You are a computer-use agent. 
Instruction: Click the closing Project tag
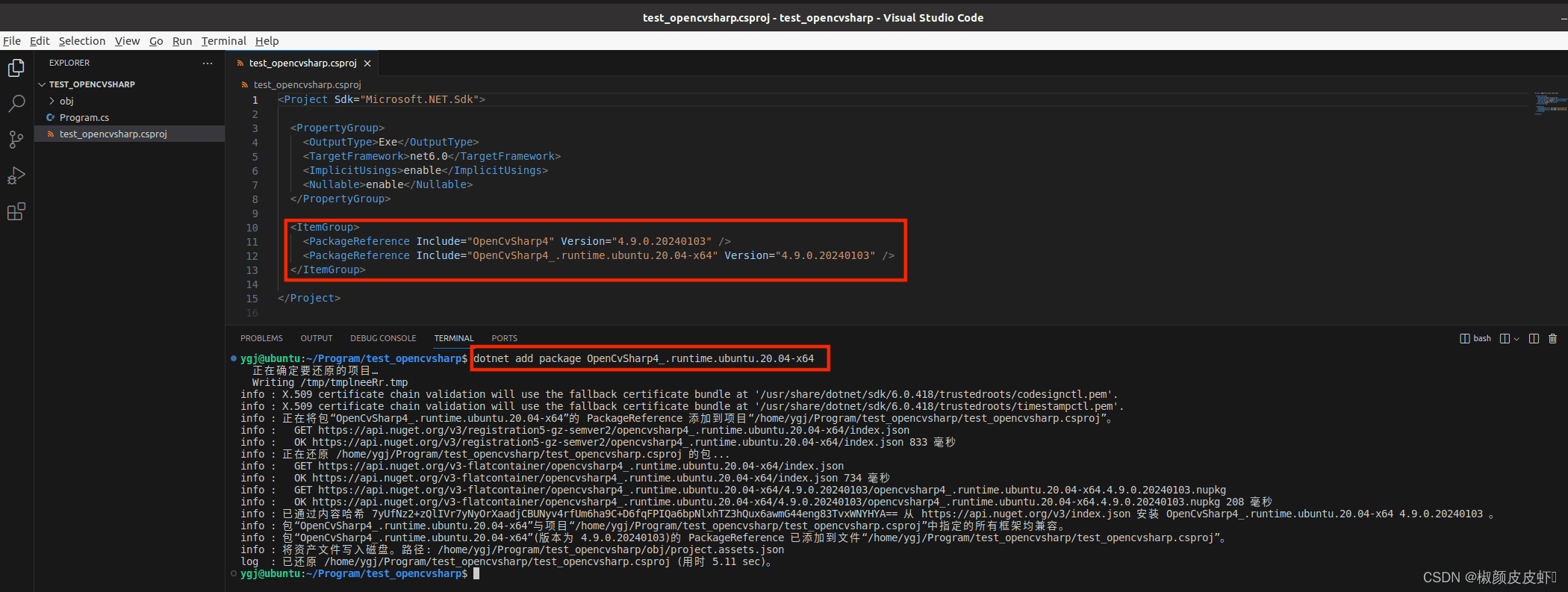tap(309, 298)
